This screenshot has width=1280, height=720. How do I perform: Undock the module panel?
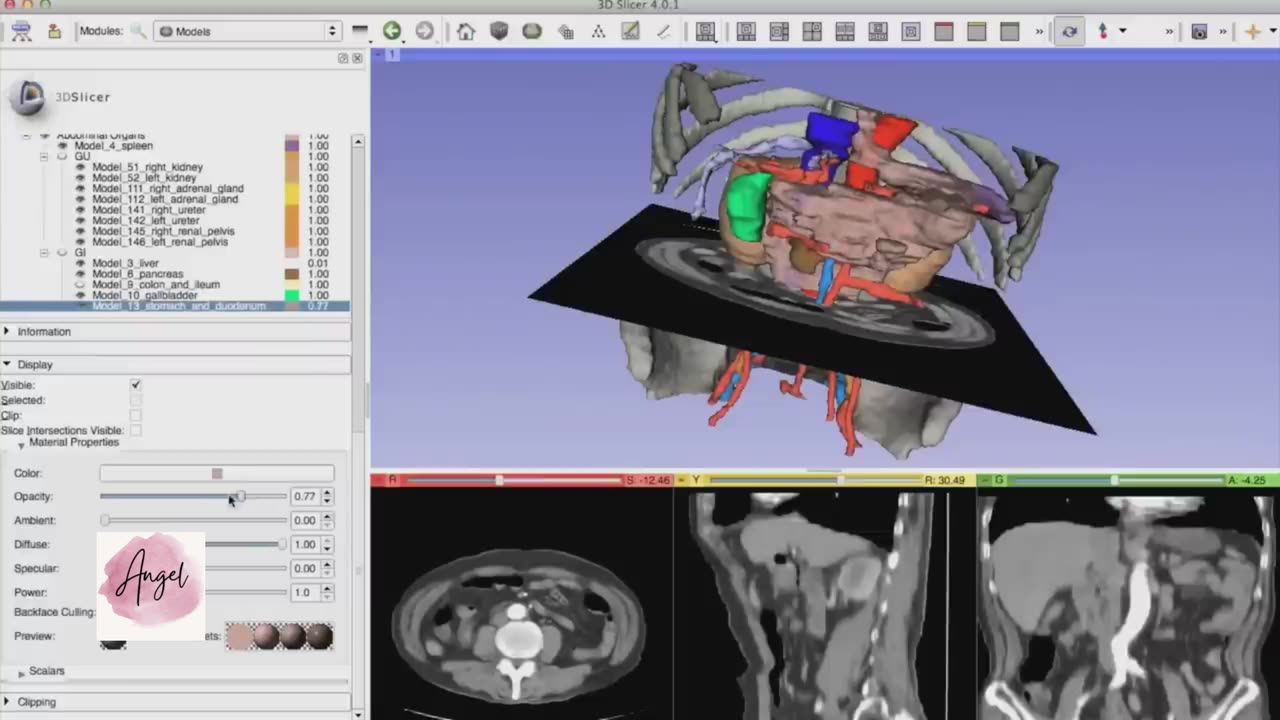click(x=343, y=58)
